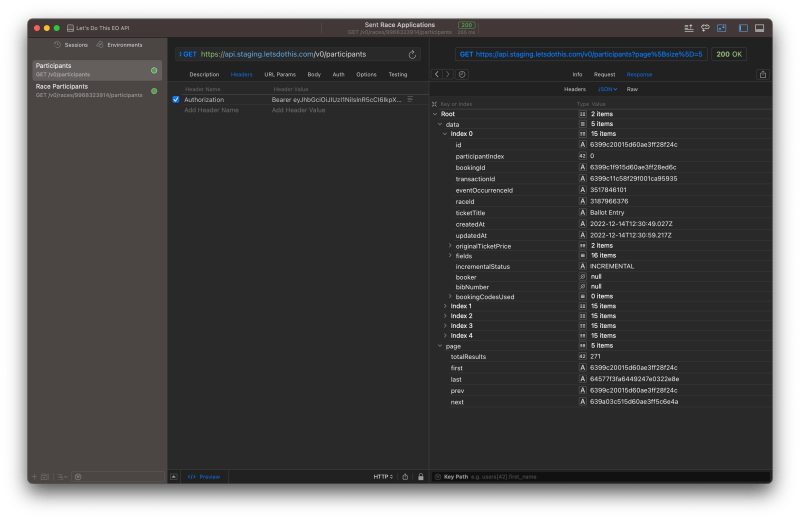800x520 pixels.
Task: Switch to the Info tab
Action: pyautogui.click(x=577, y=75)
